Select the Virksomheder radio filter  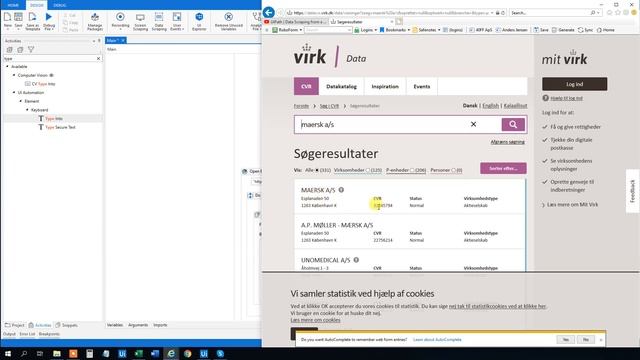pyautogui.click(x=368, y=170)
